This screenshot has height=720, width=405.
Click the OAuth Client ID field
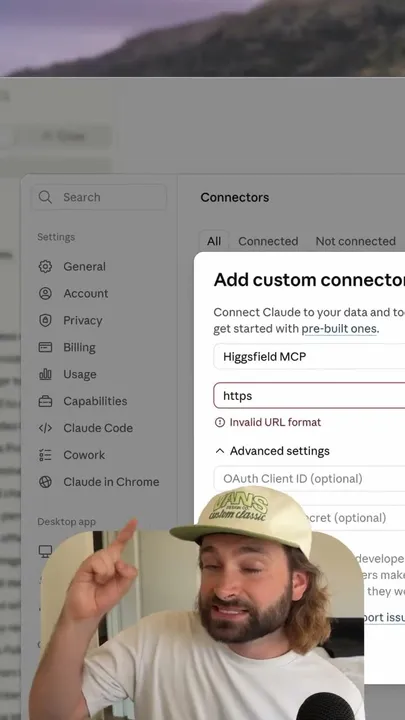309,478
